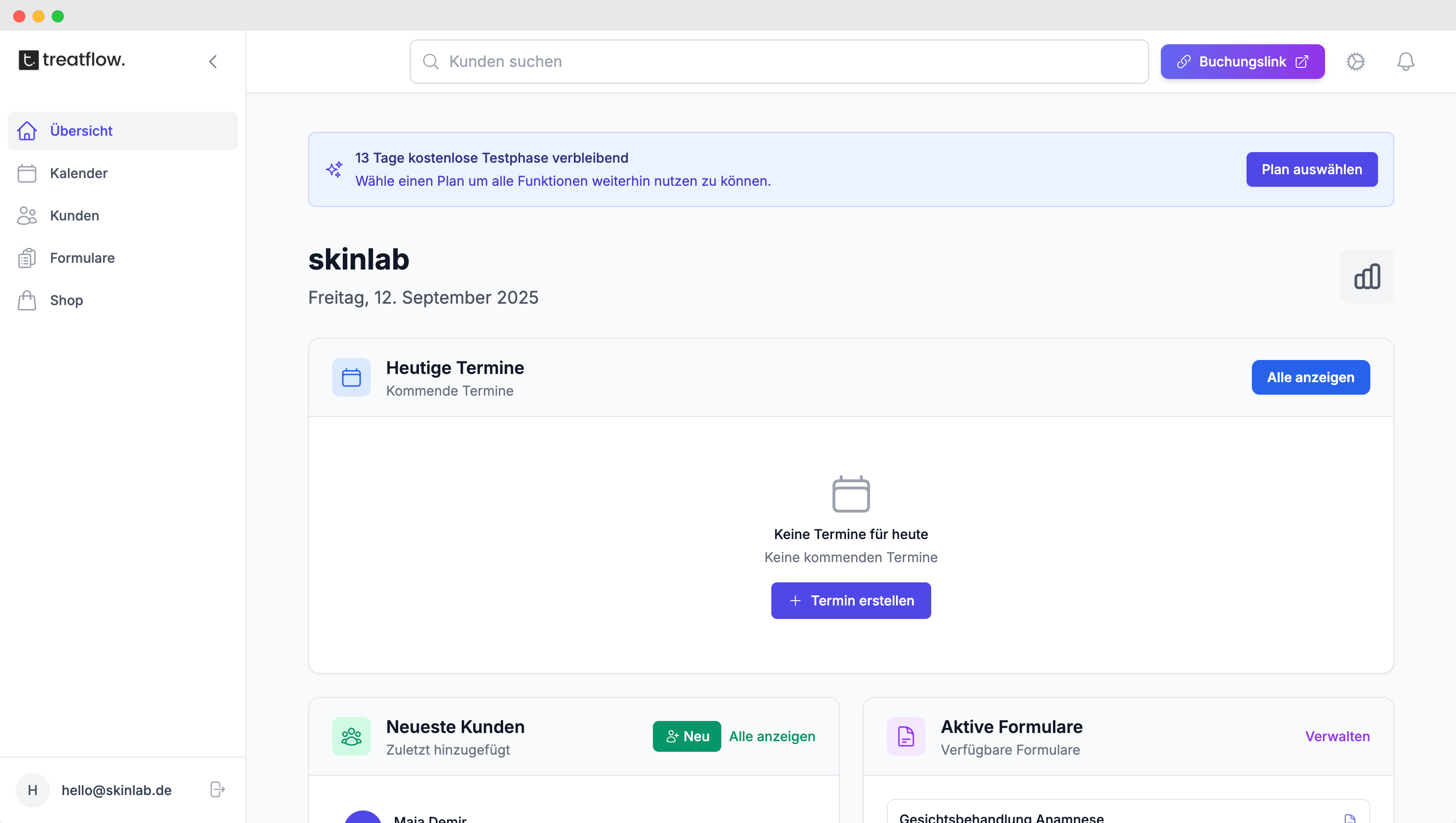Collapse the sidebar with the arrow chevron
Screen dimensions: 1456x823
[213, 61]
